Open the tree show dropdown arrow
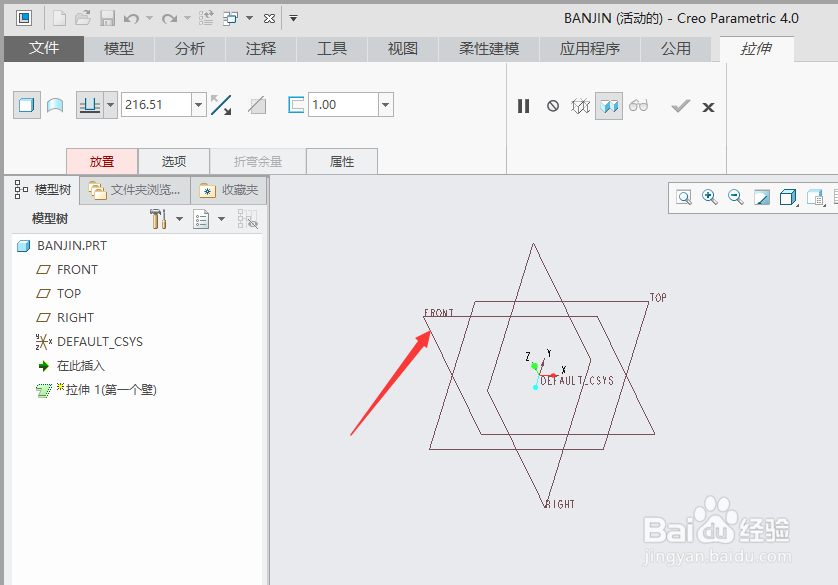Viewport: 838px width, 585px height. pyautogui.click(x=222, y=219)
